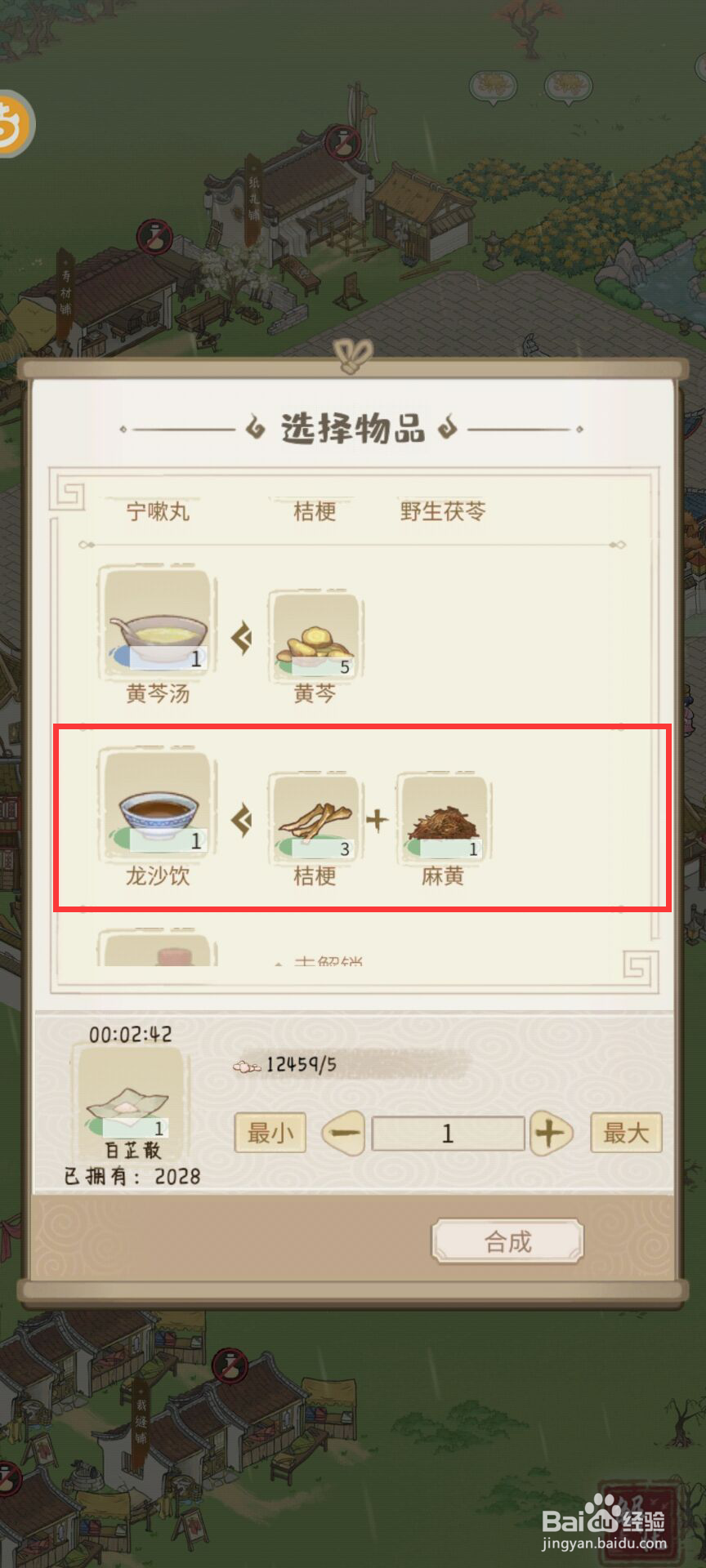Set quantity to minimum with 最小
Image resolution: width=706 pixels, height=1568 pixels.
(270, 1133)
